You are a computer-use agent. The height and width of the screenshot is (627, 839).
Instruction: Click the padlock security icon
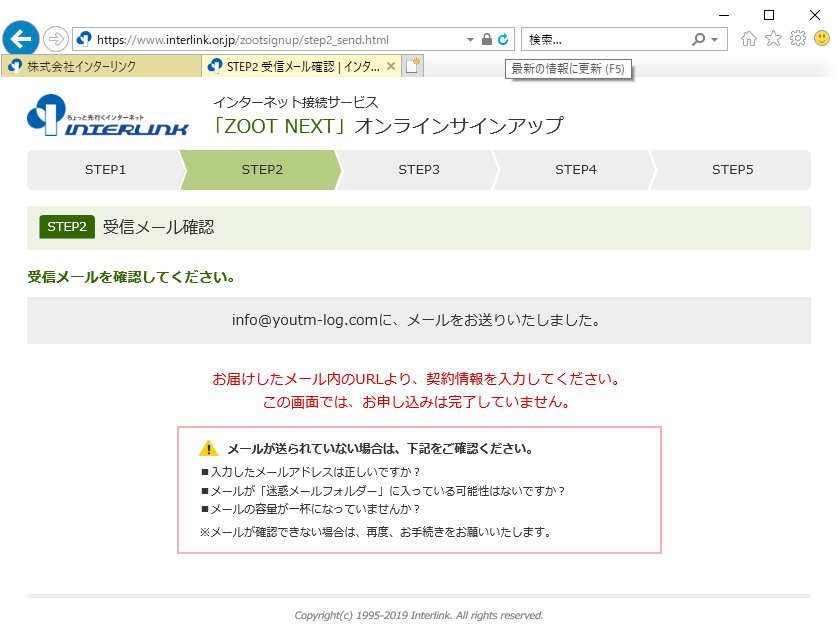486,39
